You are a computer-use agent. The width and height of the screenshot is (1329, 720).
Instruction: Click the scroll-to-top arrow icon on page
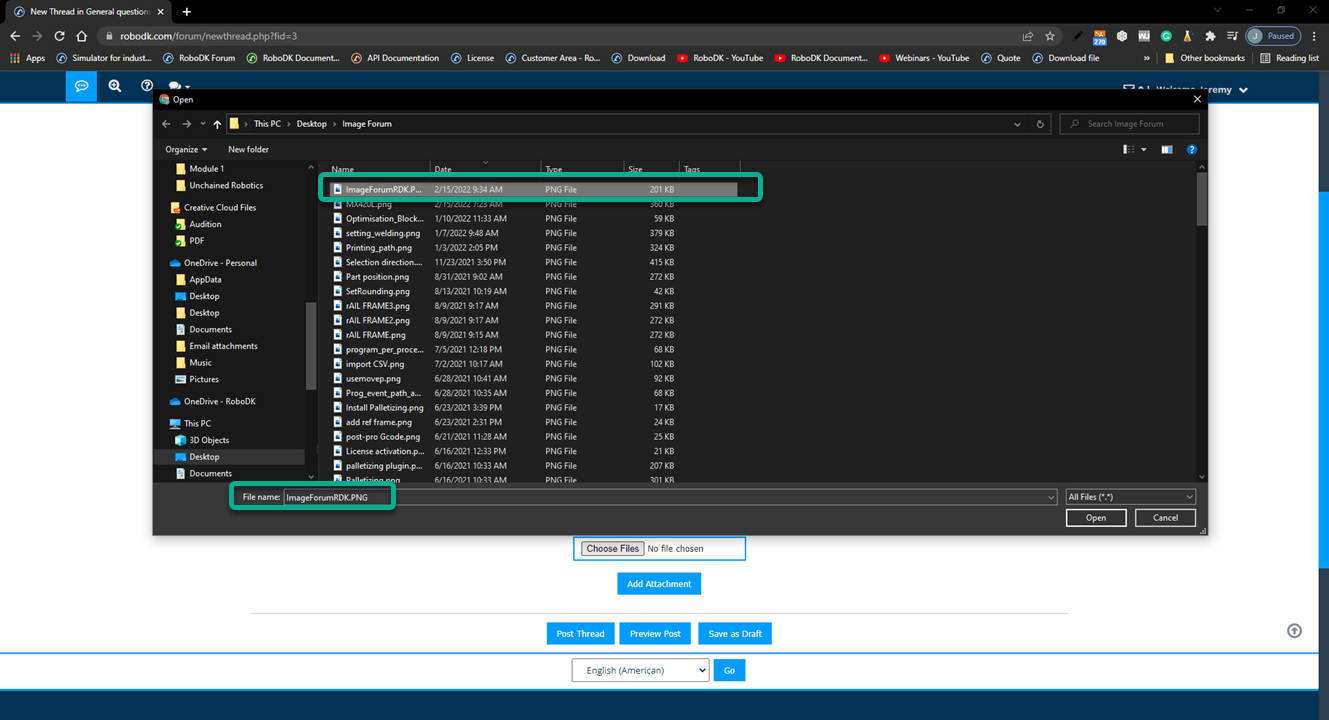(x=1294, y=630)
